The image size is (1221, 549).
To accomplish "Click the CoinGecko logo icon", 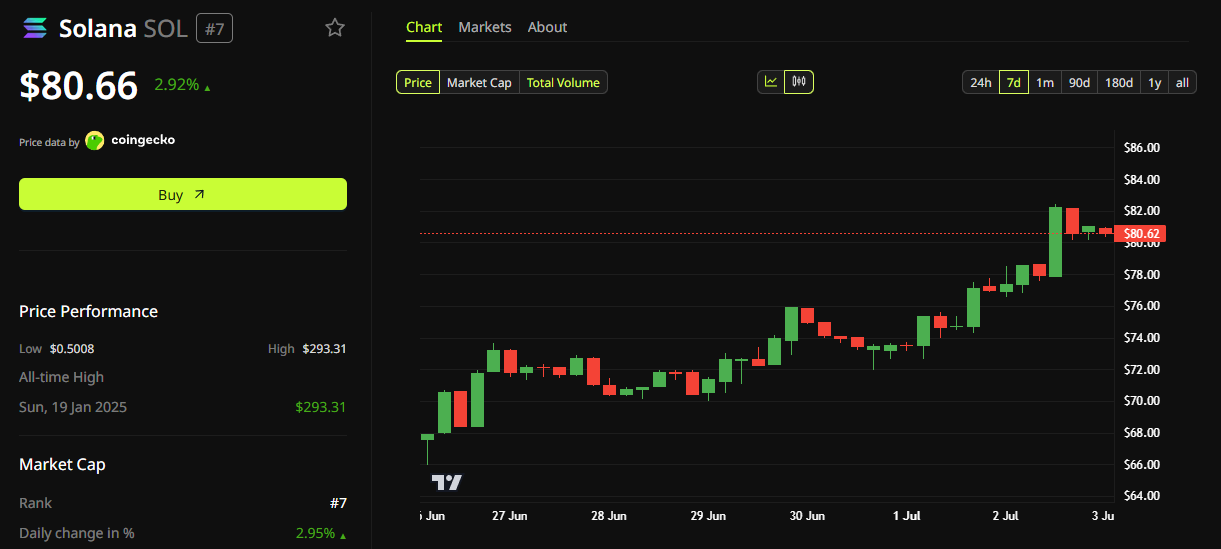I will pyautogui.click(x=95, y=141).
